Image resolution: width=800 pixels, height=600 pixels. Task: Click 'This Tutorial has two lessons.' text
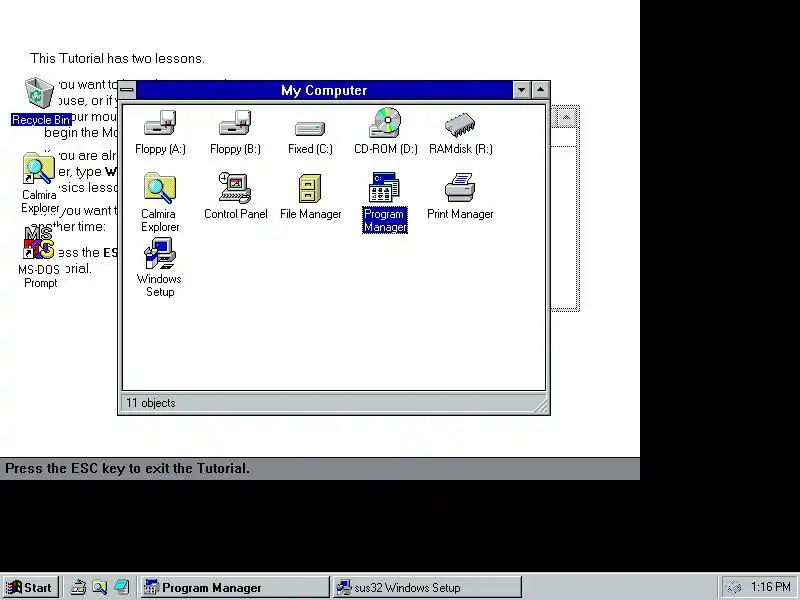(117, 58)
